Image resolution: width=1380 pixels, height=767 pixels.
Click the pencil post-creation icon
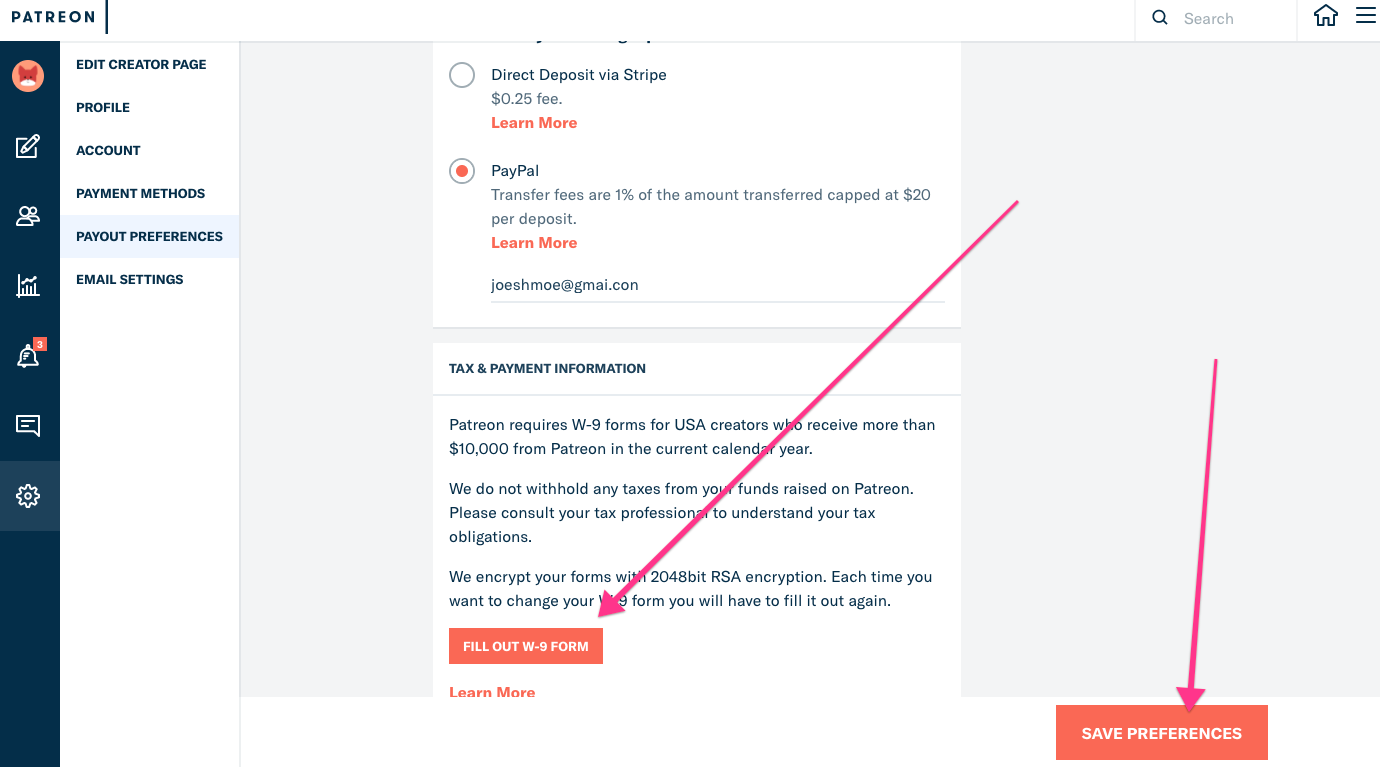click(28, 147)
